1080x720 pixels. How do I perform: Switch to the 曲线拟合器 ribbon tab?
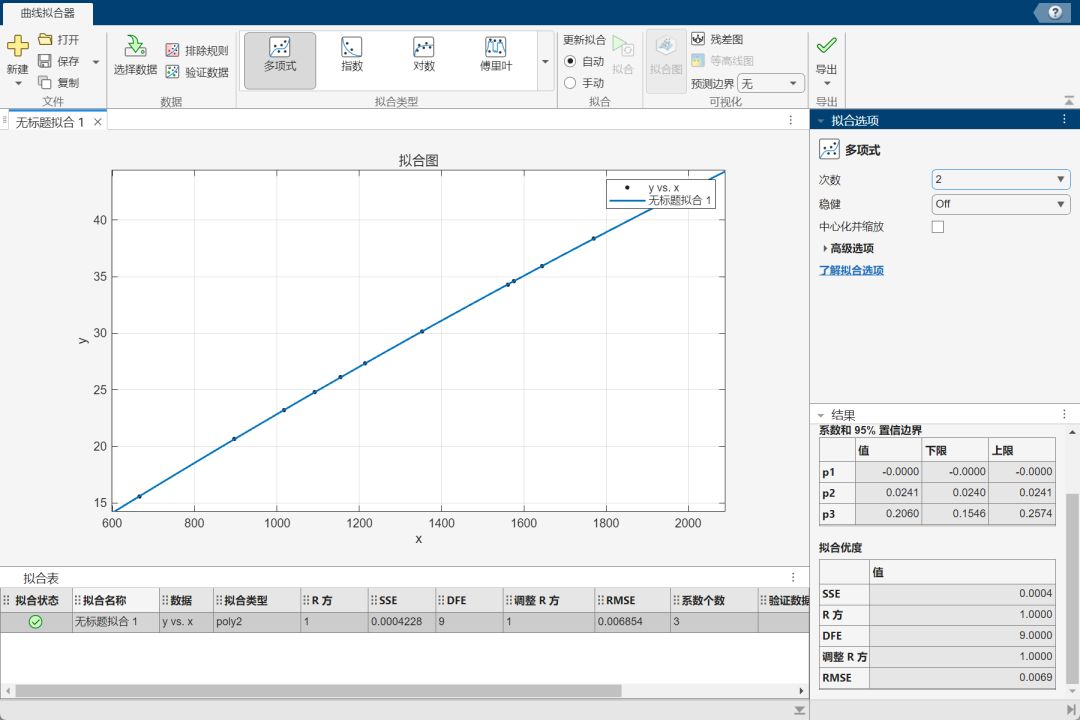coord(48,13)
